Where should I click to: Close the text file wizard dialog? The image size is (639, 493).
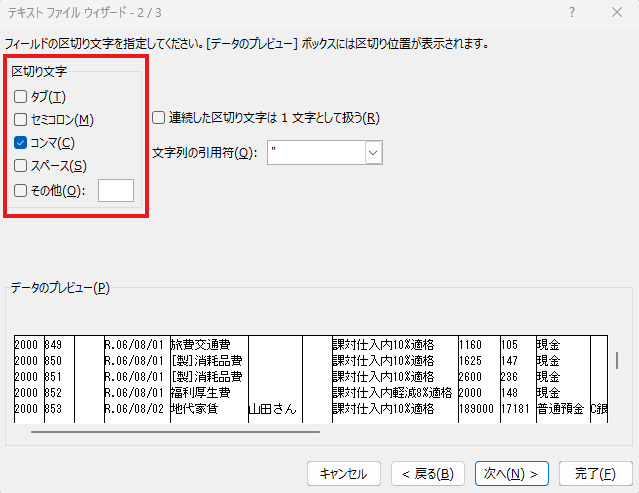coord(617,13)
